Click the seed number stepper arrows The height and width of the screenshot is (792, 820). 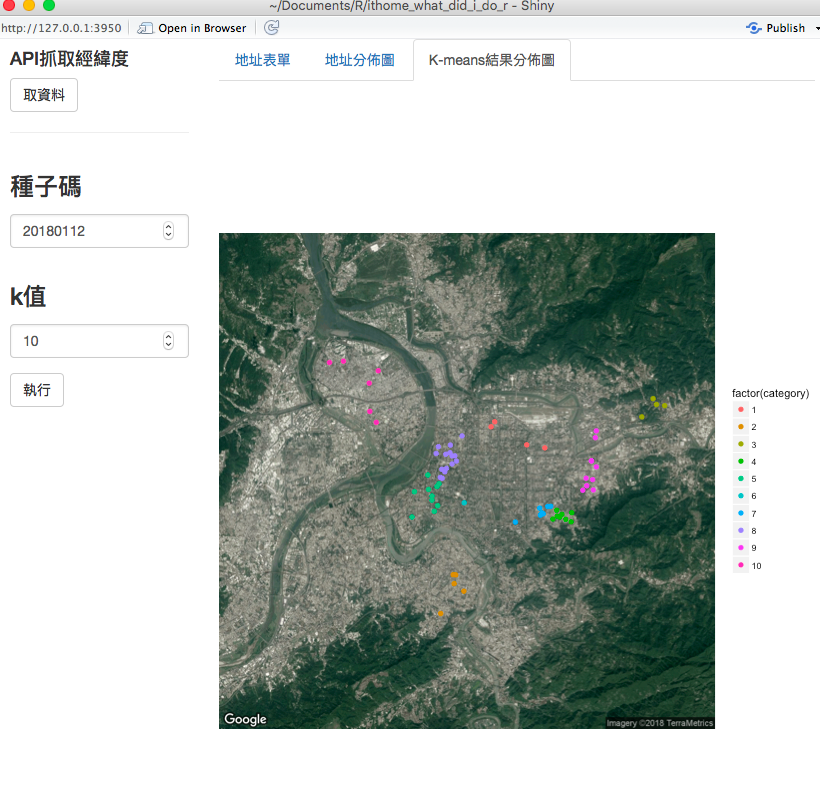pos(168,231)
